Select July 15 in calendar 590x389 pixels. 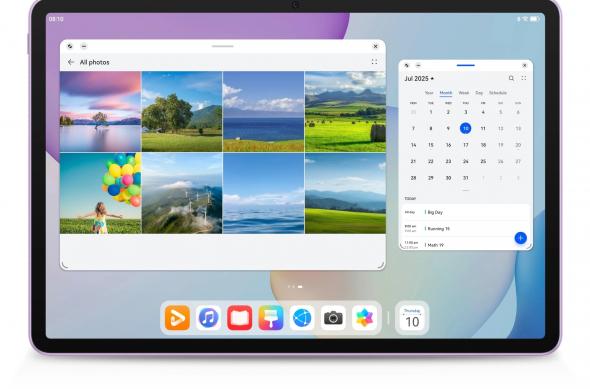(x=431, y=145)
